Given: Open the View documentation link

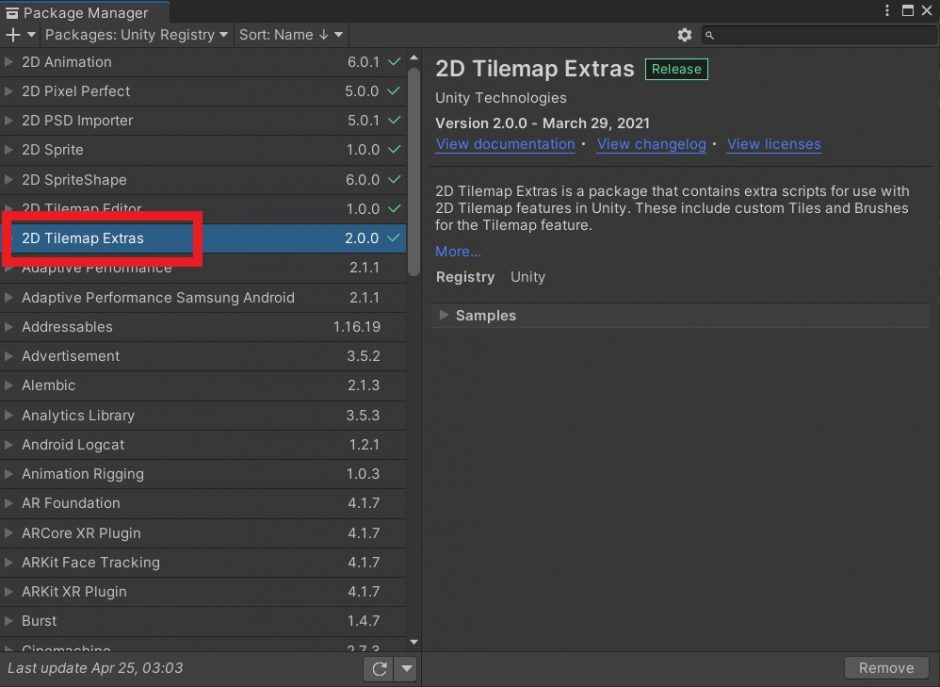Looking at the screenshot, I should pyautogui.click(x=505, y=144).
